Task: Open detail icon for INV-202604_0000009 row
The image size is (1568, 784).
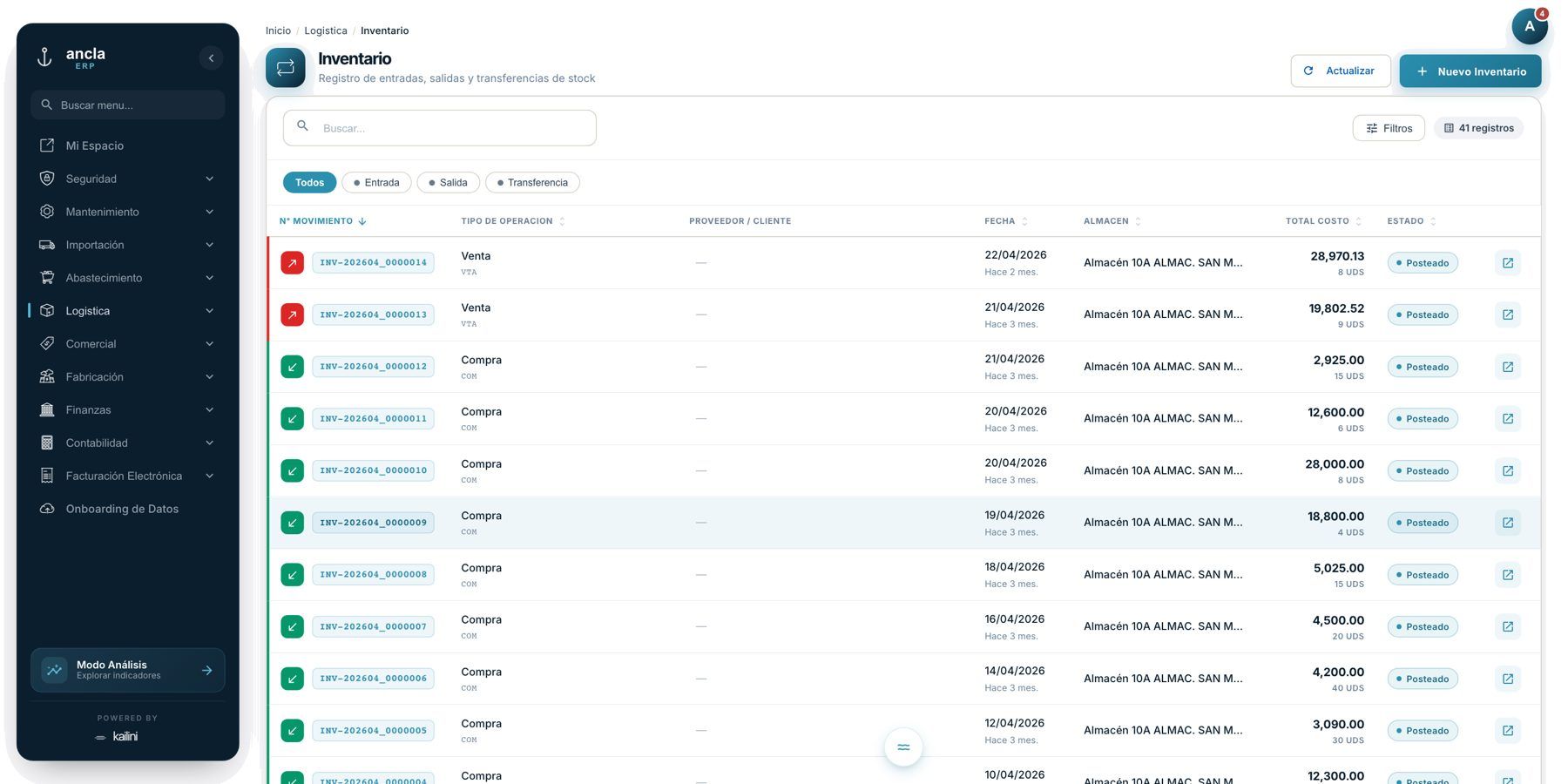Action: click(x=1508, y=523)
